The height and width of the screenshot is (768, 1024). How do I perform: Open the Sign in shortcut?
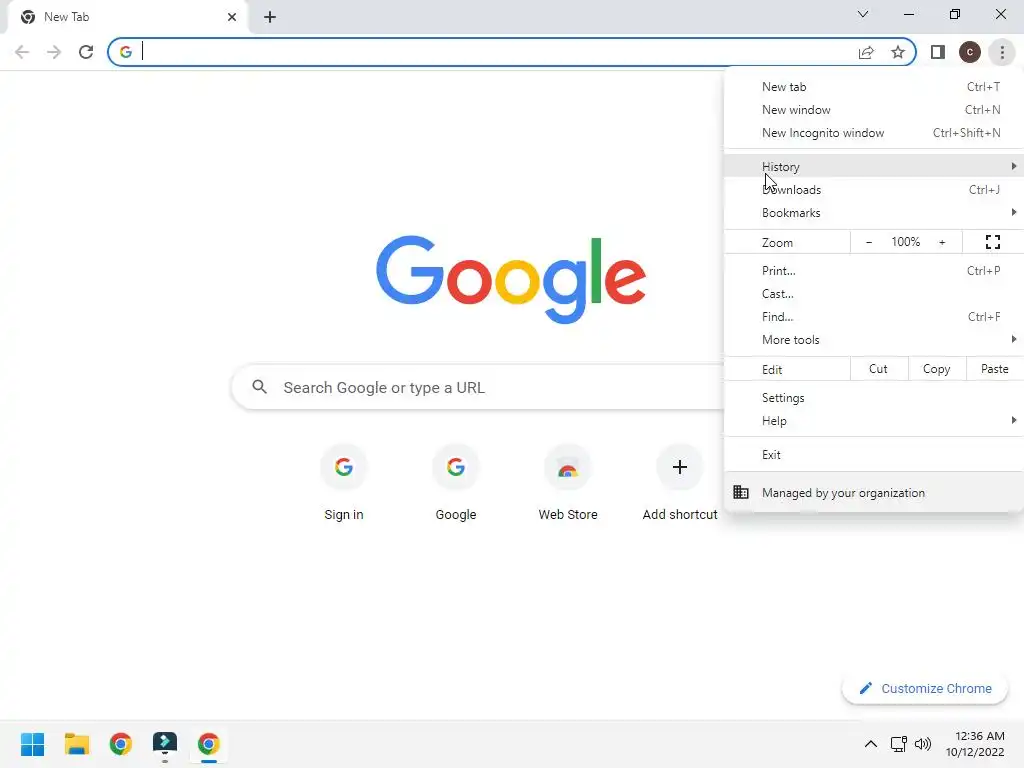tap(344, 484)
